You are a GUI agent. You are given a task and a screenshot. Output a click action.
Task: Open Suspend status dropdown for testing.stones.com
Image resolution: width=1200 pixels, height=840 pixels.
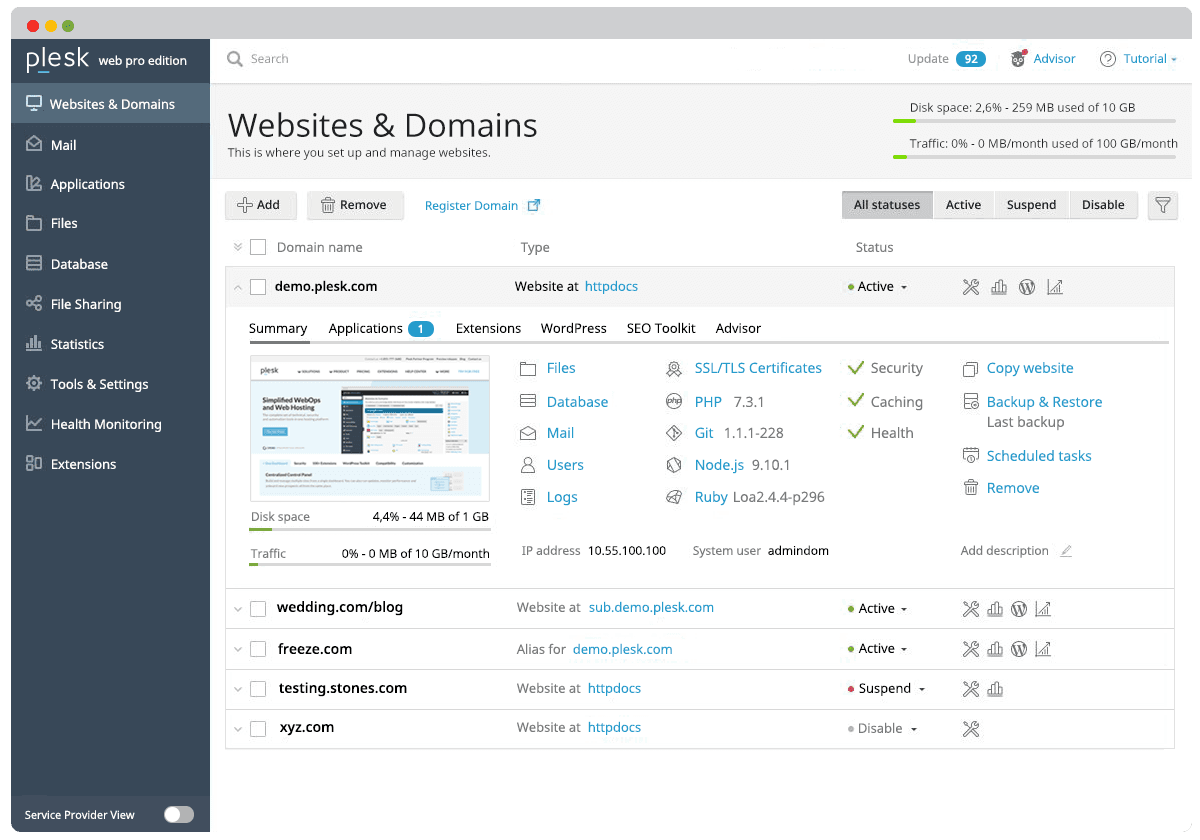(x=886, y=689)
